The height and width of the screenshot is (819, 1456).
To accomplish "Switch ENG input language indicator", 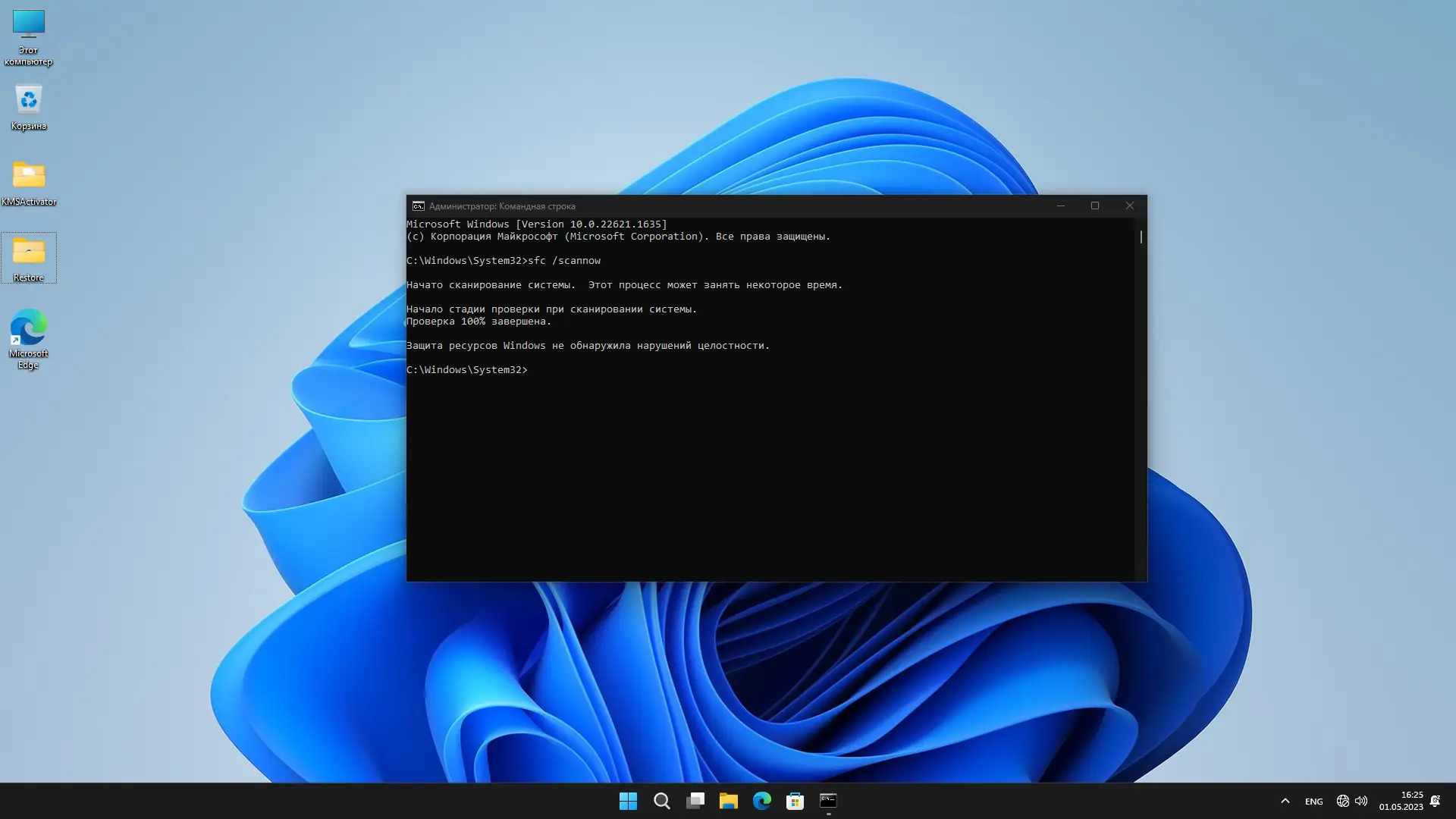I will 1314,801.
